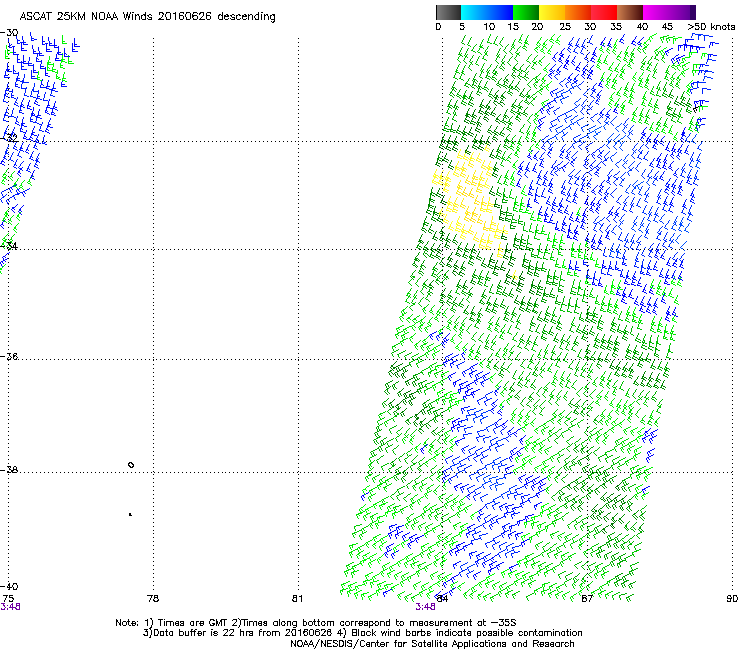Select the red 30–35 knot color bar segment
Viewport: 740px width, 650px height.
click(604, 12)
